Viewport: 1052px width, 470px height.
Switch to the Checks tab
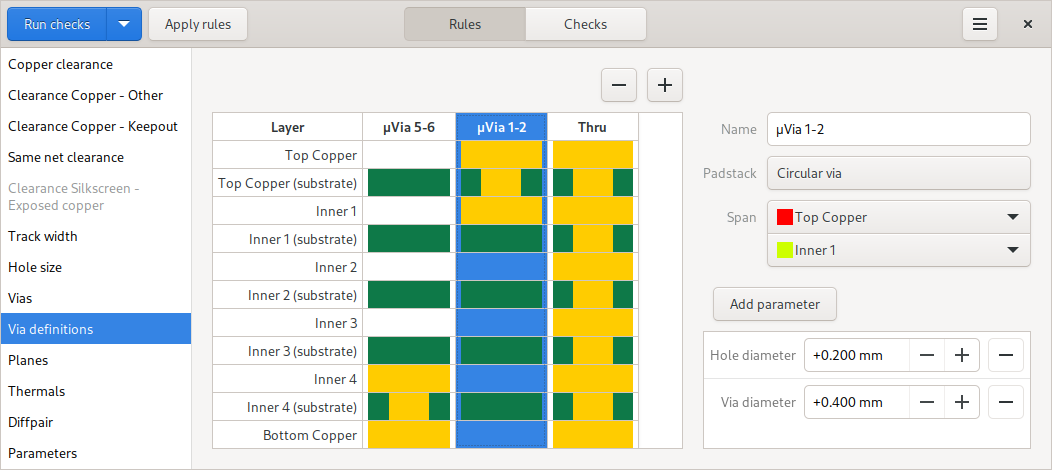point(585,24)
